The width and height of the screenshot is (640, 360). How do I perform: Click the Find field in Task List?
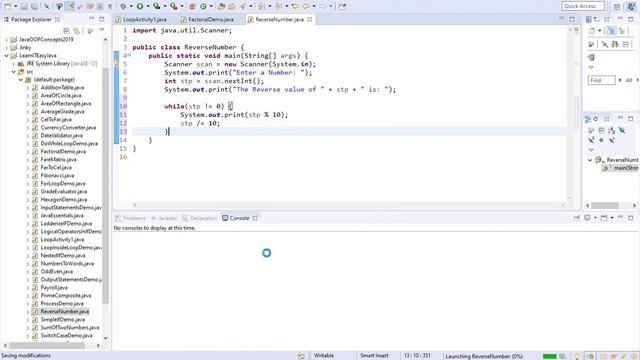click(x=601, y=80)
